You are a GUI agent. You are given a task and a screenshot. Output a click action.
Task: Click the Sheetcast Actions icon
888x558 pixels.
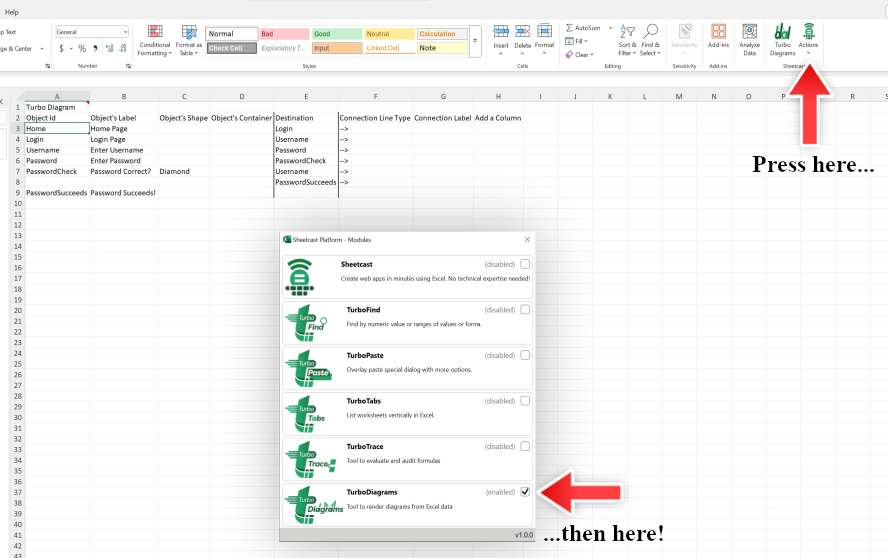(809, 31)
